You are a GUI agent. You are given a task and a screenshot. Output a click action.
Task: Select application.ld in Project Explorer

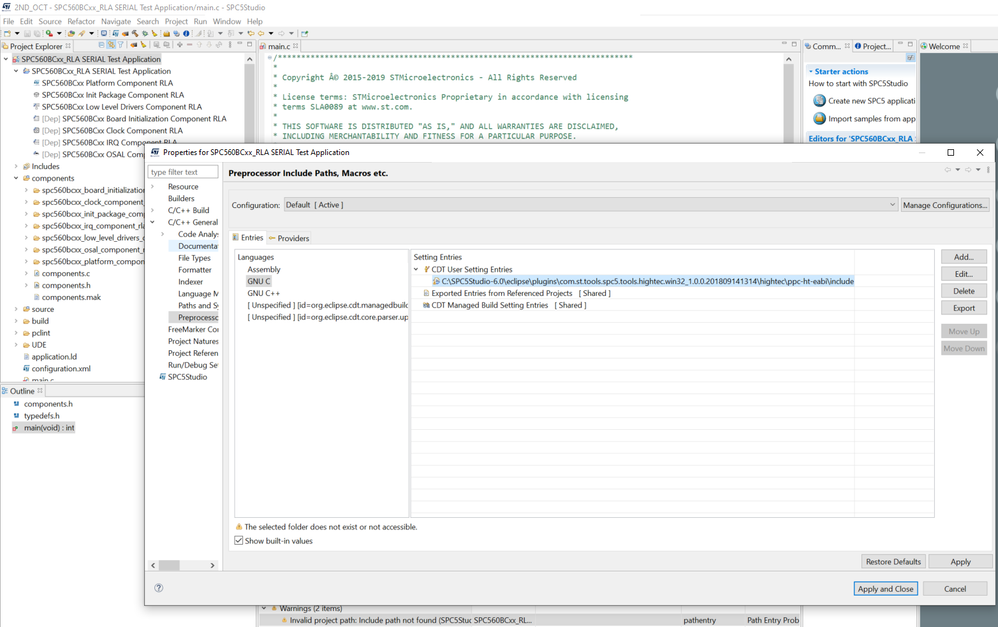point(54,356)
